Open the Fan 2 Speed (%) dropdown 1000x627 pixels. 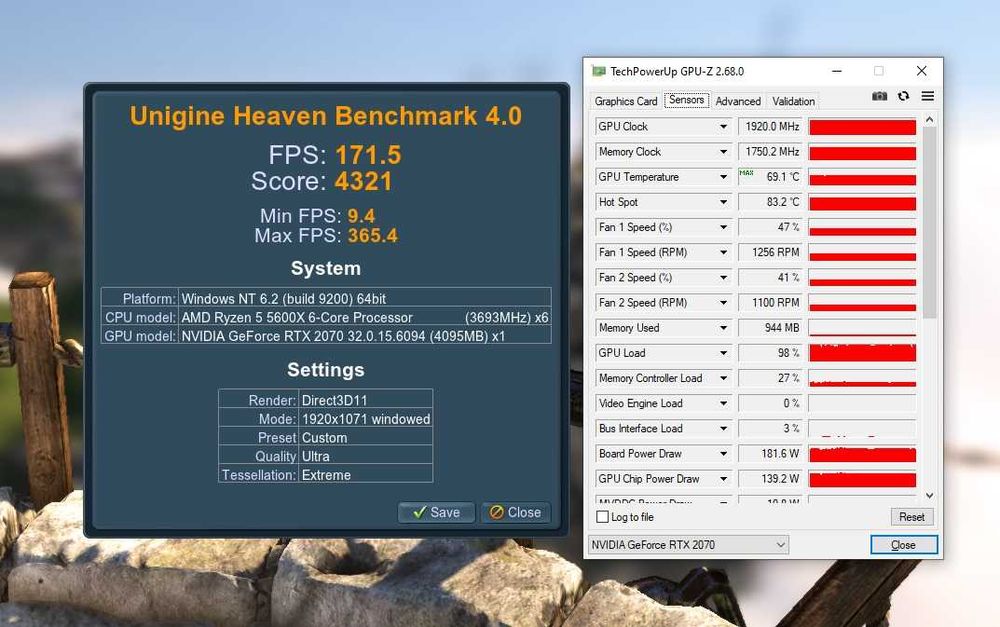723,277
